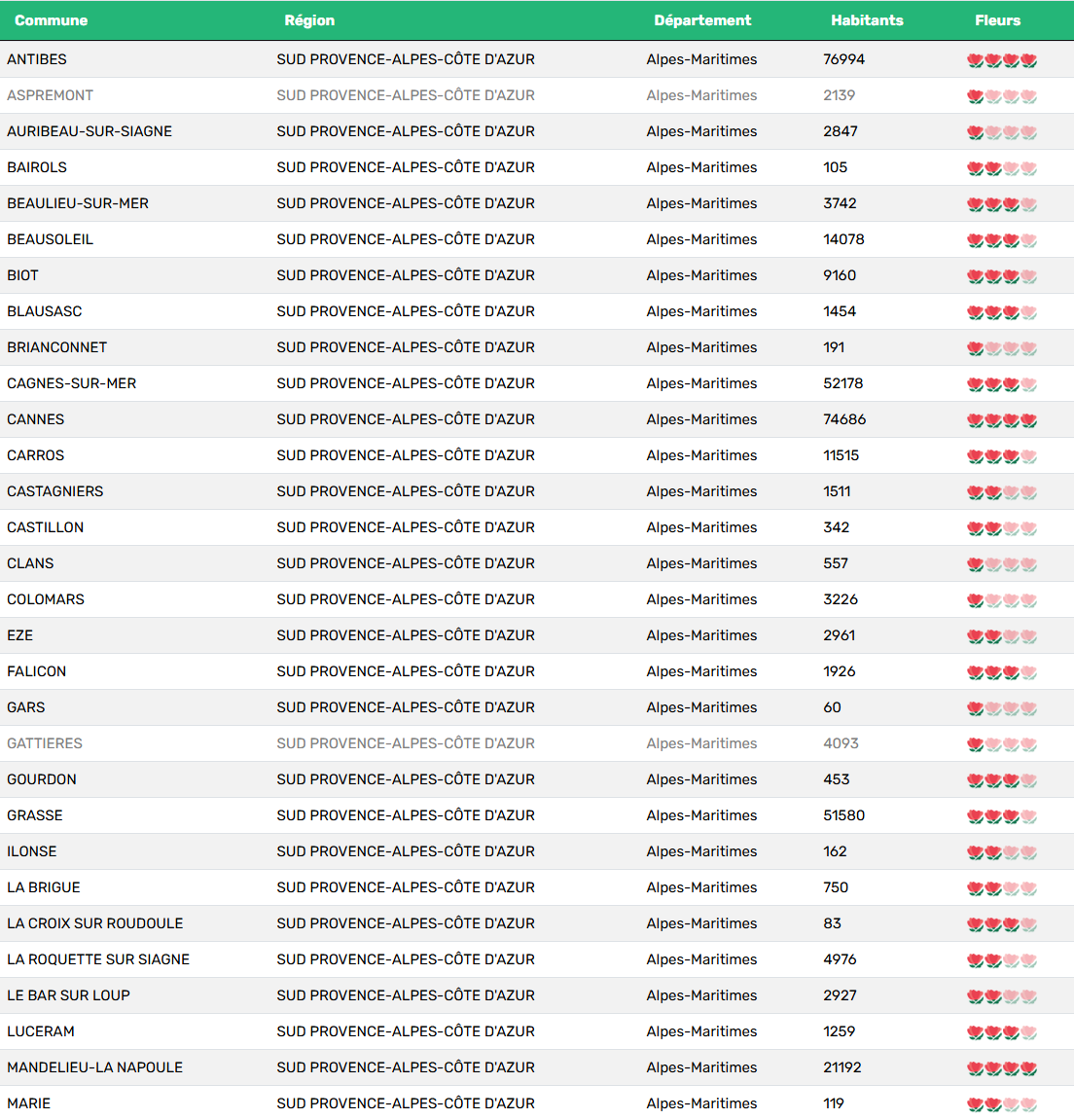Viewport: 1074px width, 1120px height.
Task: Click the flower rating icons for ASPREMONT
Action: click(1001, 96)
